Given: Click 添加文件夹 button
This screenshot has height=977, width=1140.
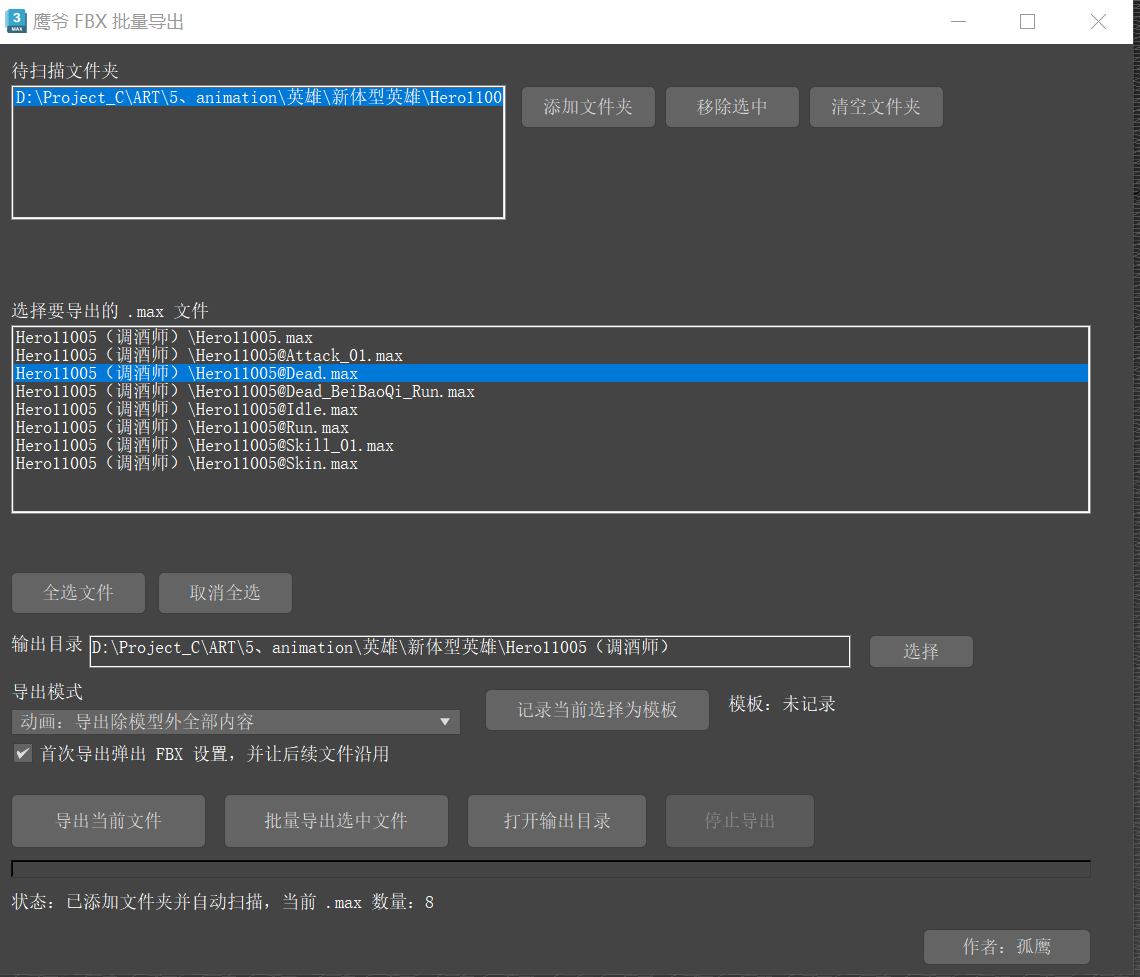Looking at the screenshot, I should 588,107.
